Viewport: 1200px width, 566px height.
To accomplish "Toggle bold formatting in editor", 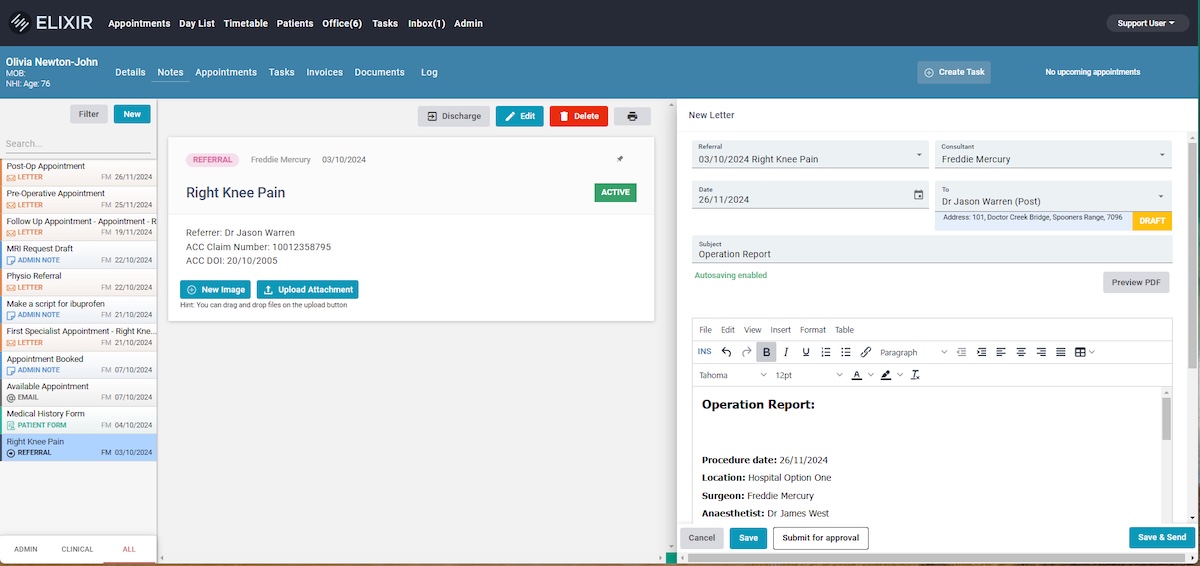I will [x=766, y=352].
